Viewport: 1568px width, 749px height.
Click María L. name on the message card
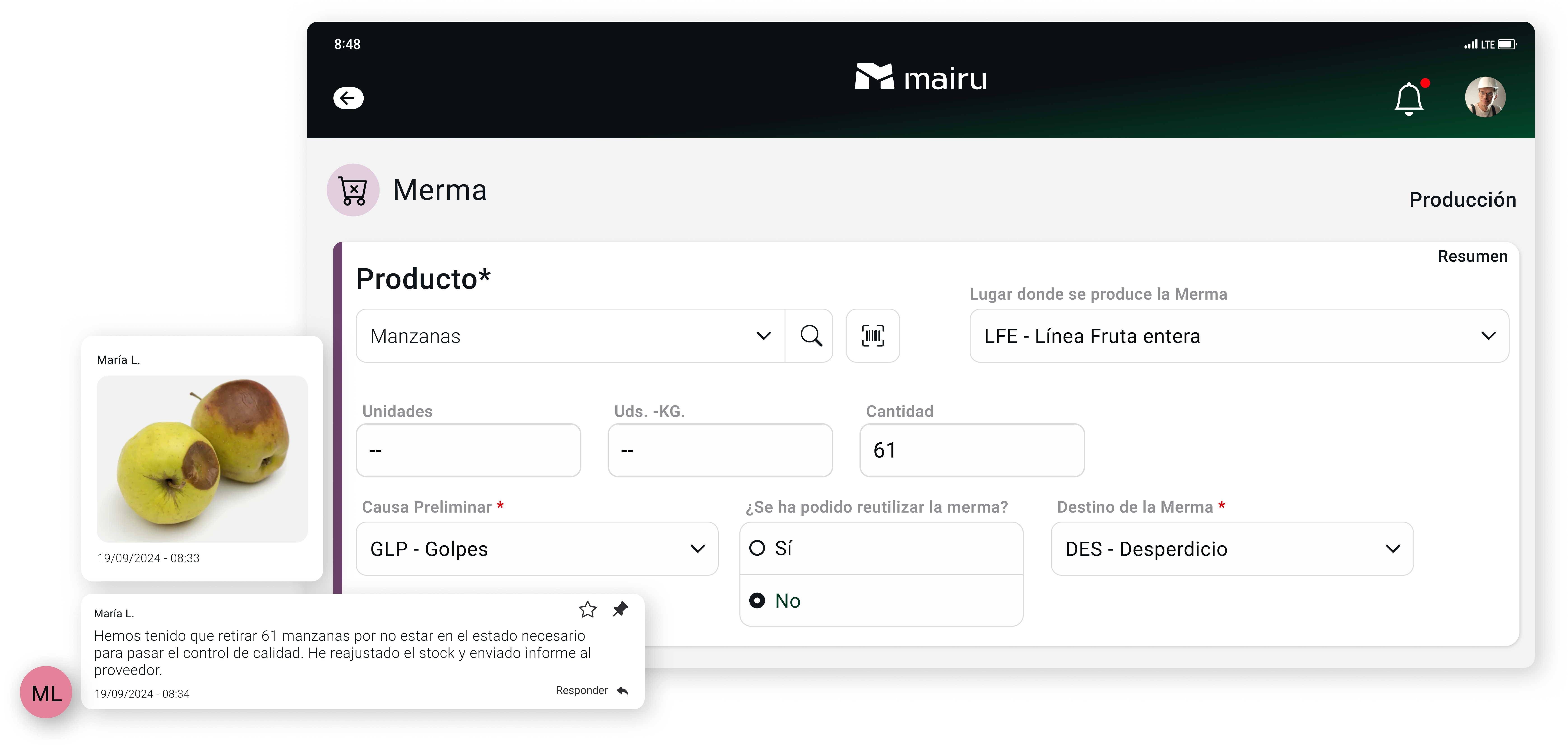pos(114,613)
